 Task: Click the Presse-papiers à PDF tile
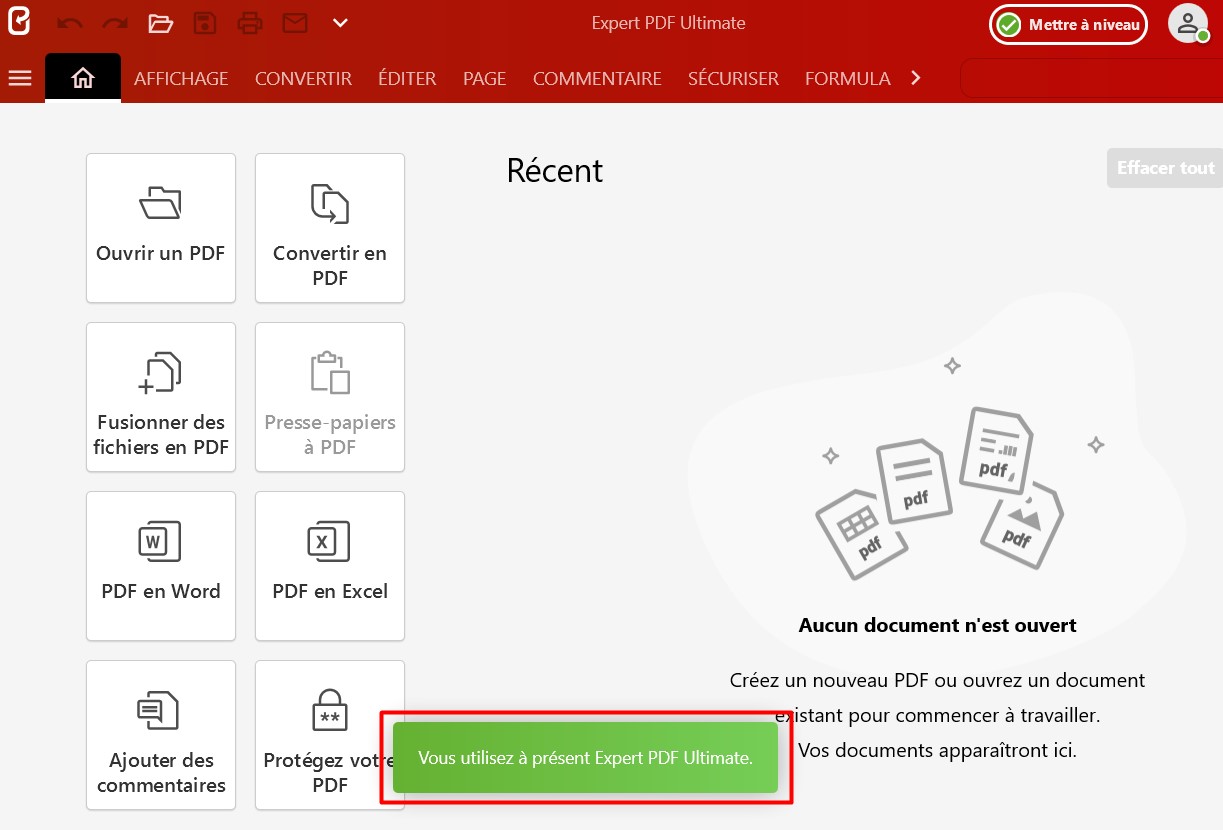click(x=330, y=397)
